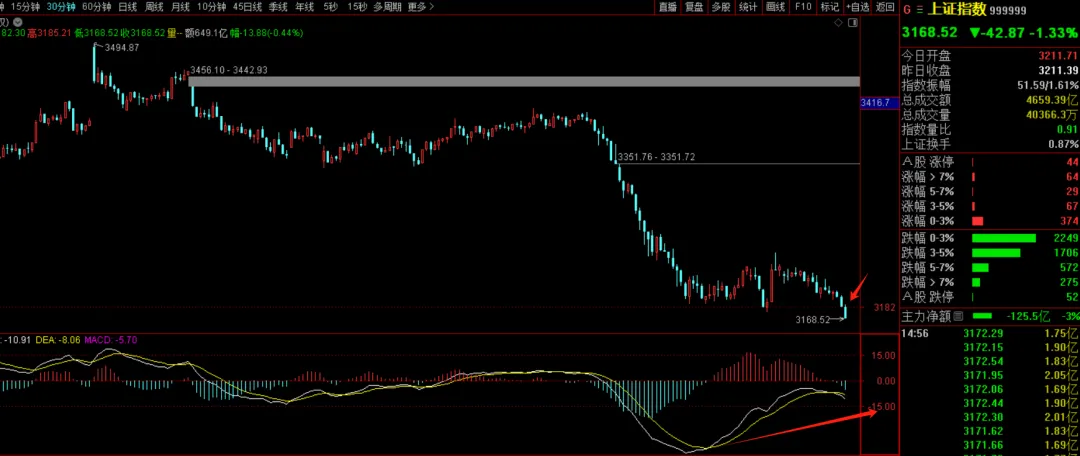Switch to 10分钟 period
The image size is (1080, 456).
(x=211, y=7)
